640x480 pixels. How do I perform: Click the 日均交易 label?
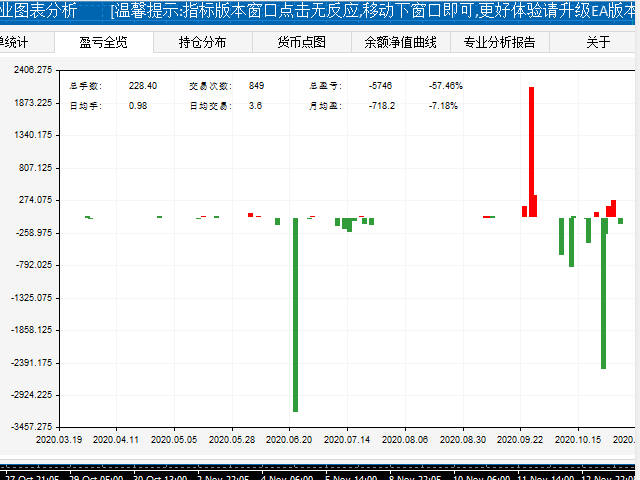210,106
